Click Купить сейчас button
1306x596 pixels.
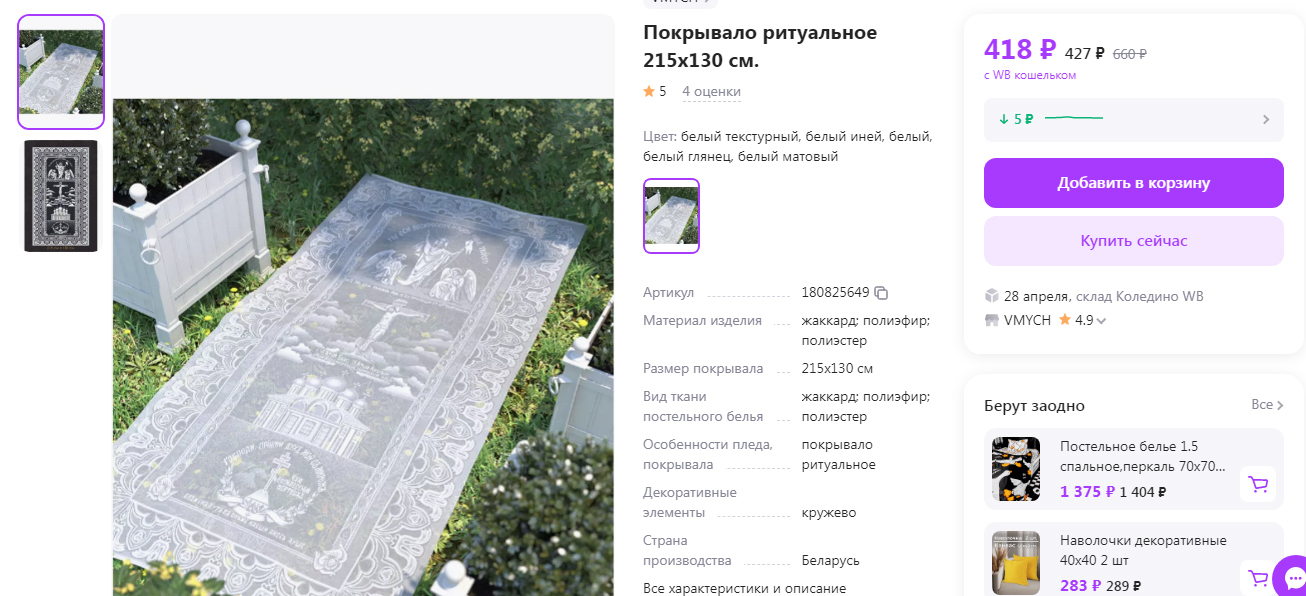coord(1133,241)
